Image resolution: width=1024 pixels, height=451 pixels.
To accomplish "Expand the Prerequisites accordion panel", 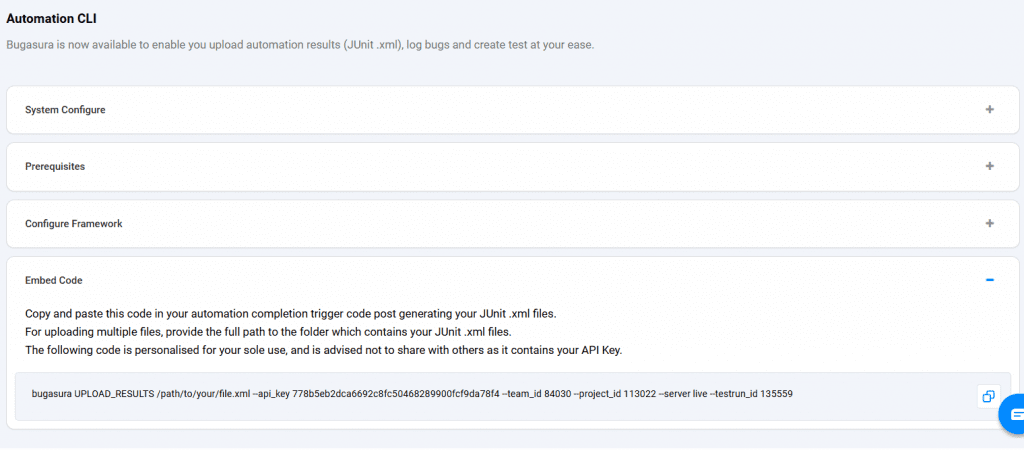I will click(x=55, y=167).
